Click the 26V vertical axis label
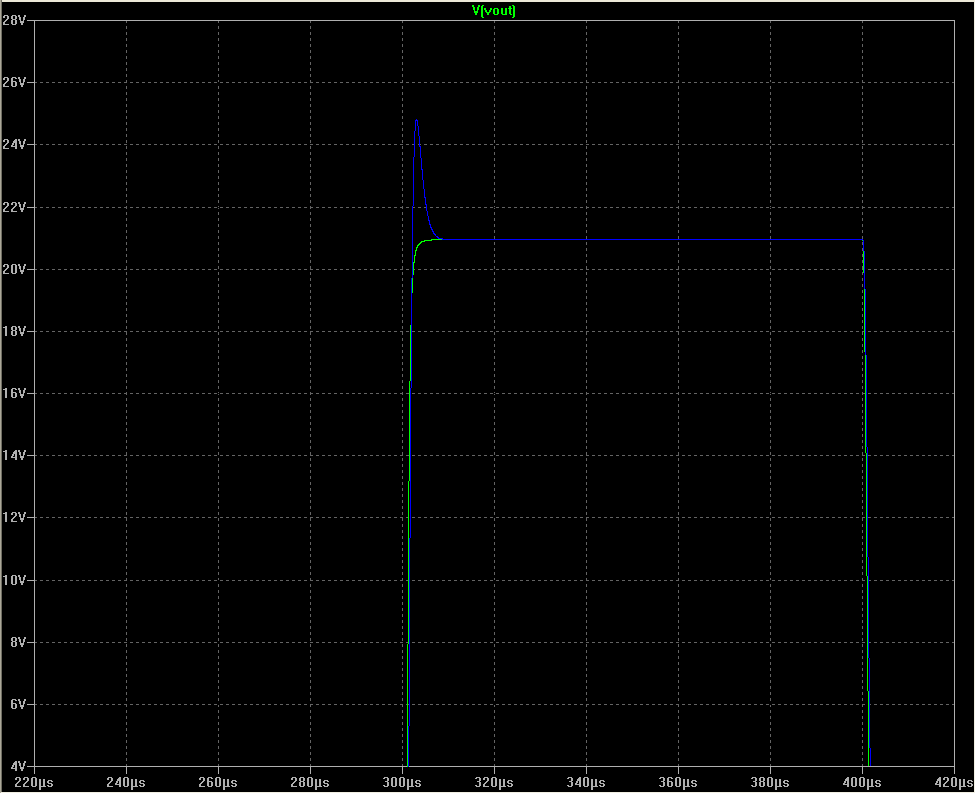The height and width of the screenshot is (794, 976). pyautogui.click(x=14, y=82)
